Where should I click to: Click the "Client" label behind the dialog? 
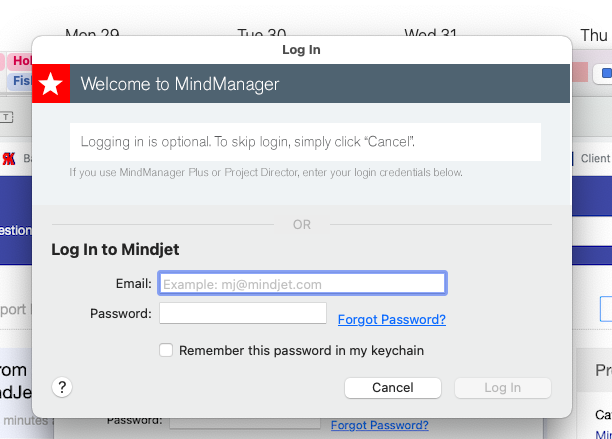pyautogui.click(x=595, y=158)
